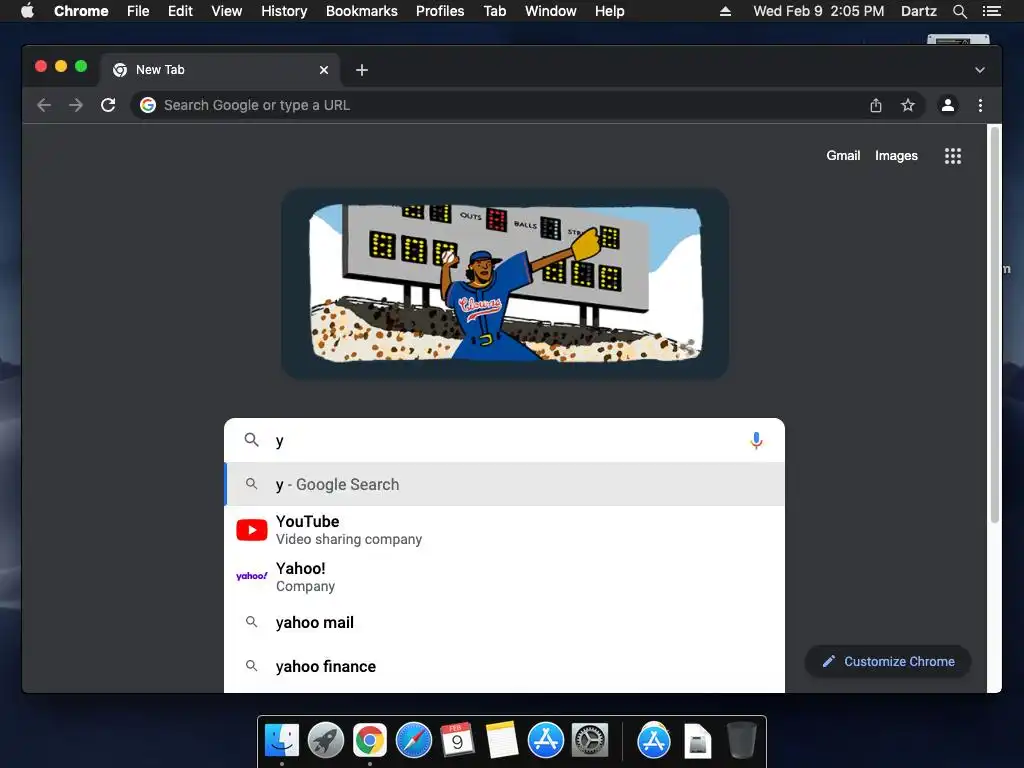The image size is (1024, 768).
Task: Go back with the back arrow
Action: point(44,105)
